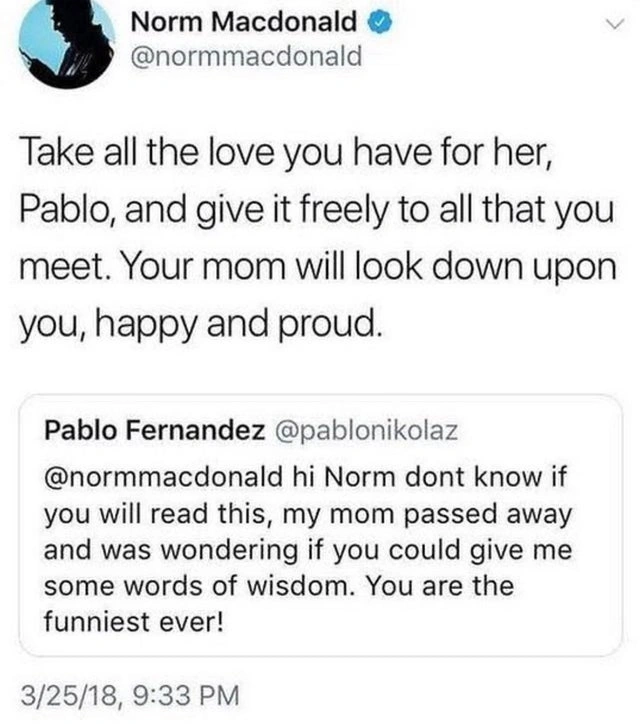Click "funniest ever!" in the quoted tweet
640x724 pixels.
tap(135, 620)
